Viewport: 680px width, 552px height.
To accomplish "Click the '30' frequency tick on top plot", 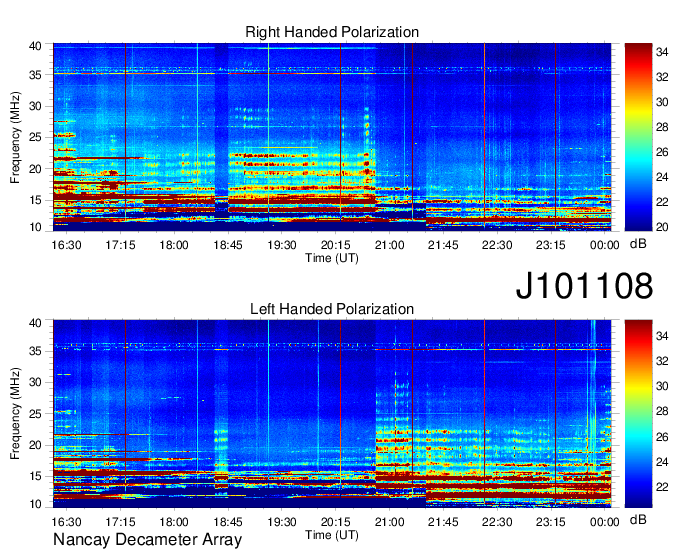I will click(35, 106).
